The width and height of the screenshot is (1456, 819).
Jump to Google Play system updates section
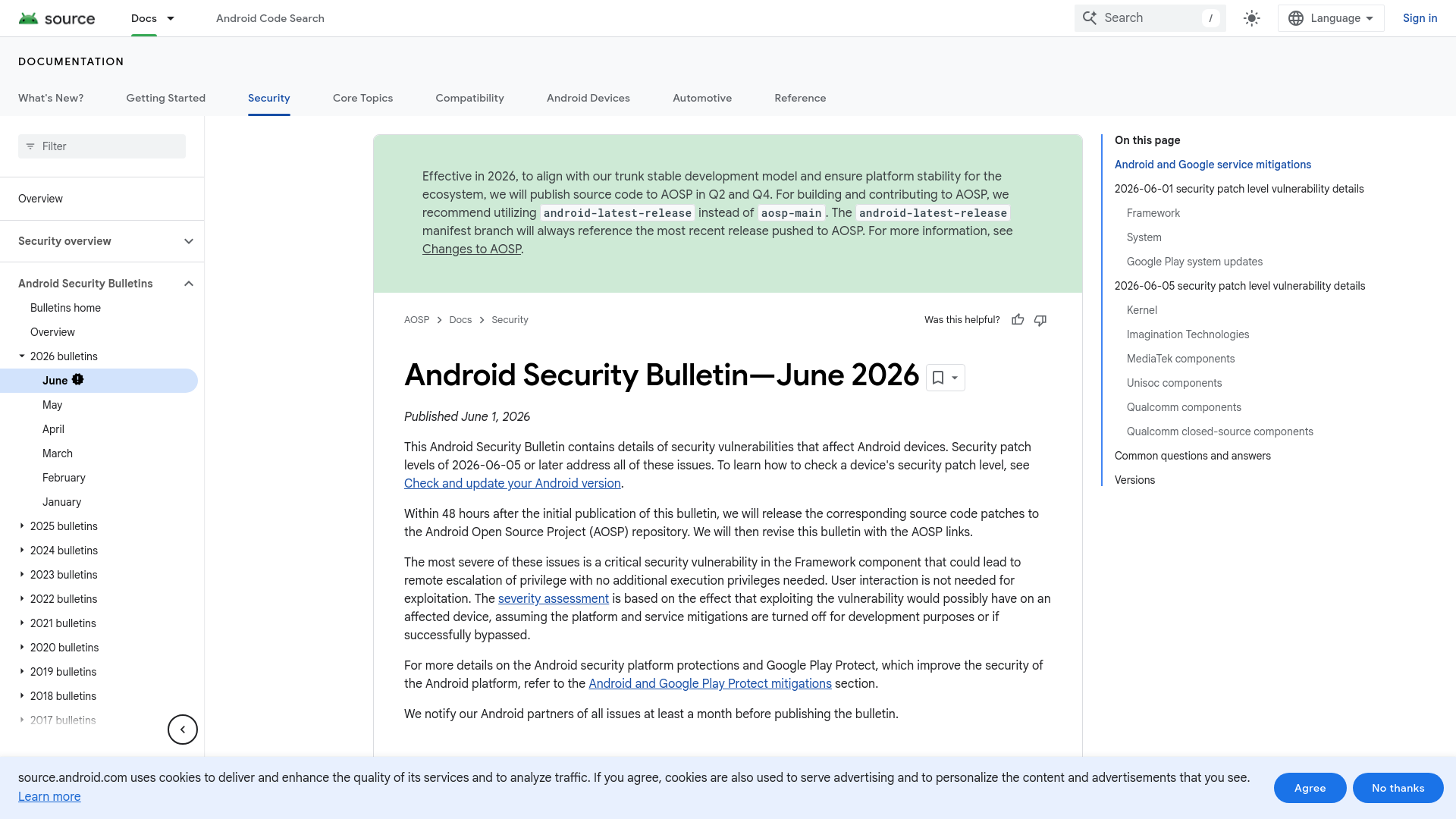(1194, 262)
